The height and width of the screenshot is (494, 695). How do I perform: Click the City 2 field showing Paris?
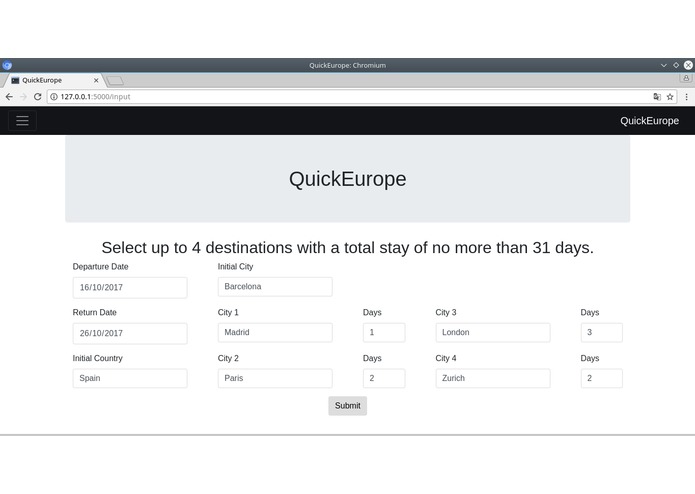click(x=275, y=378)
